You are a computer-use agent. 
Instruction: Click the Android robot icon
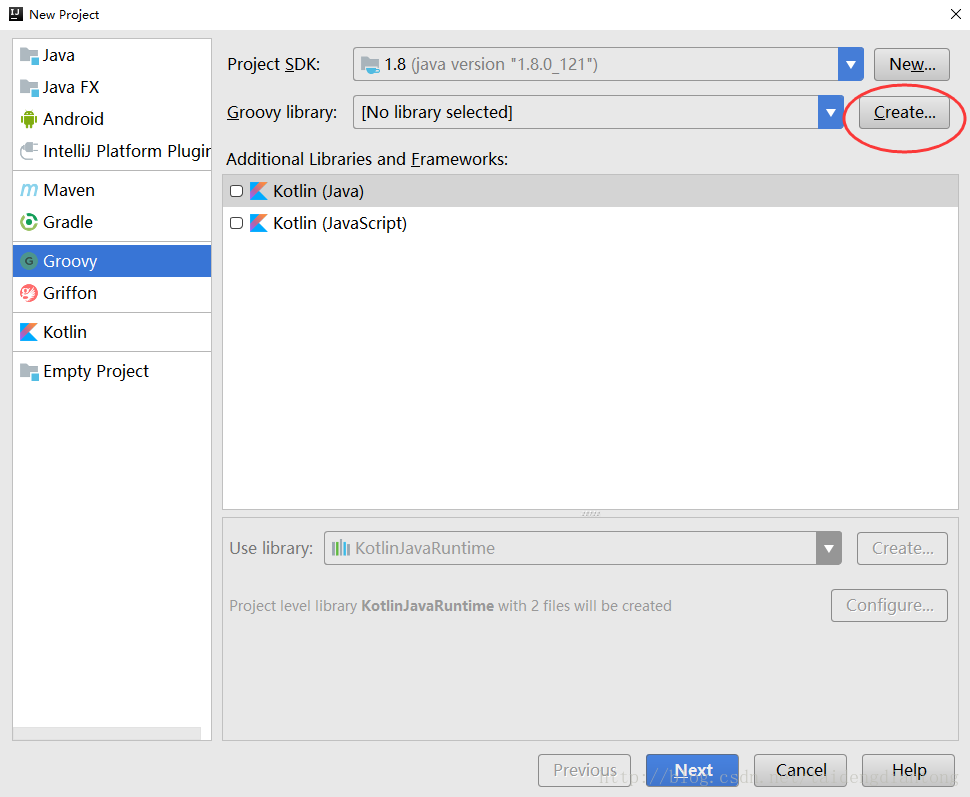(28, 119)
